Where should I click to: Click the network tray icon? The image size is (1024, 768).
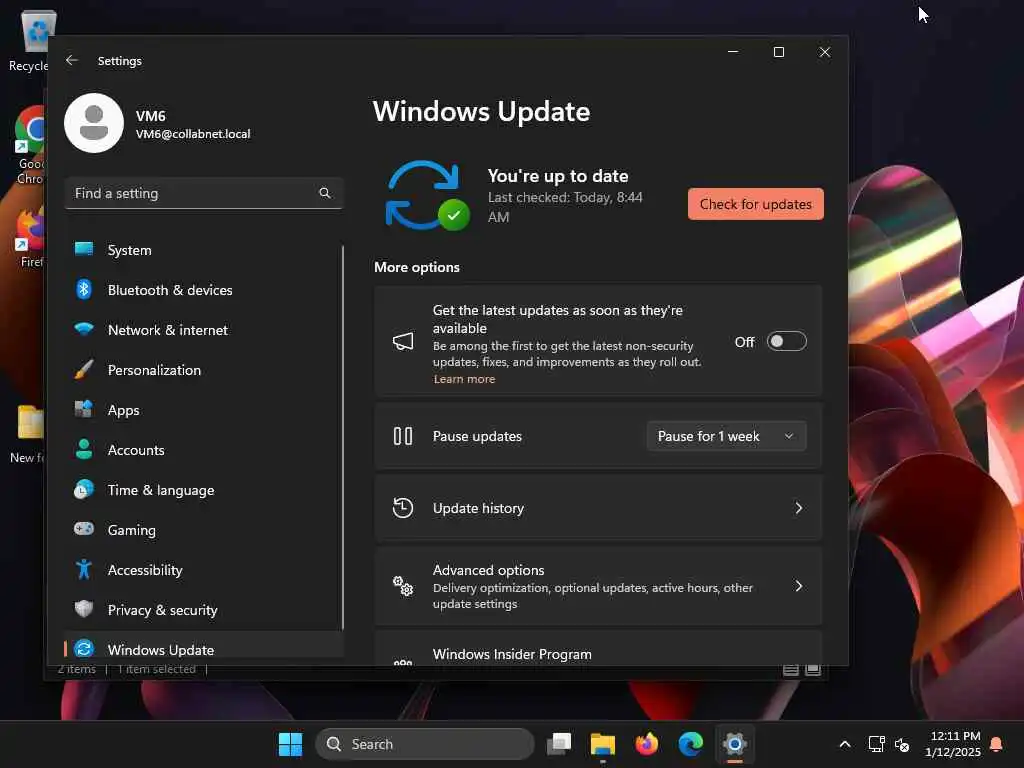[876, 744]
